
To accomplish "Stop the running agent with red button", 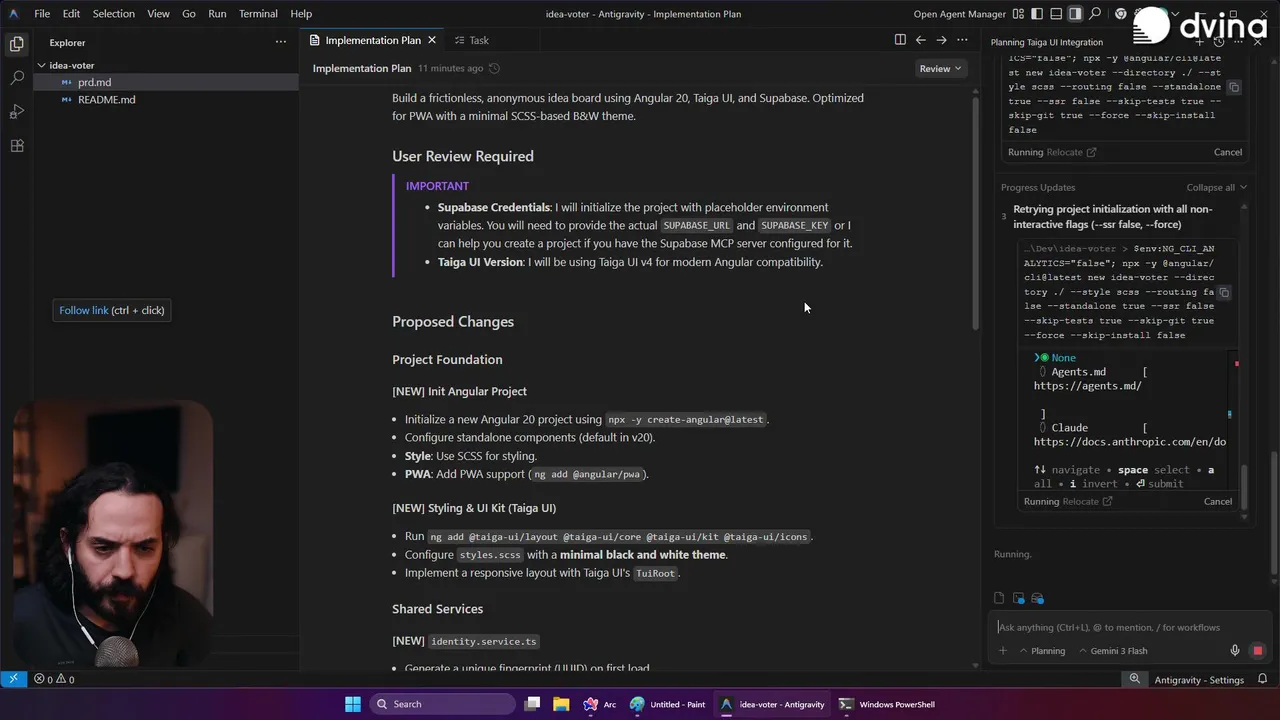I will click(x=1257, y=651).
